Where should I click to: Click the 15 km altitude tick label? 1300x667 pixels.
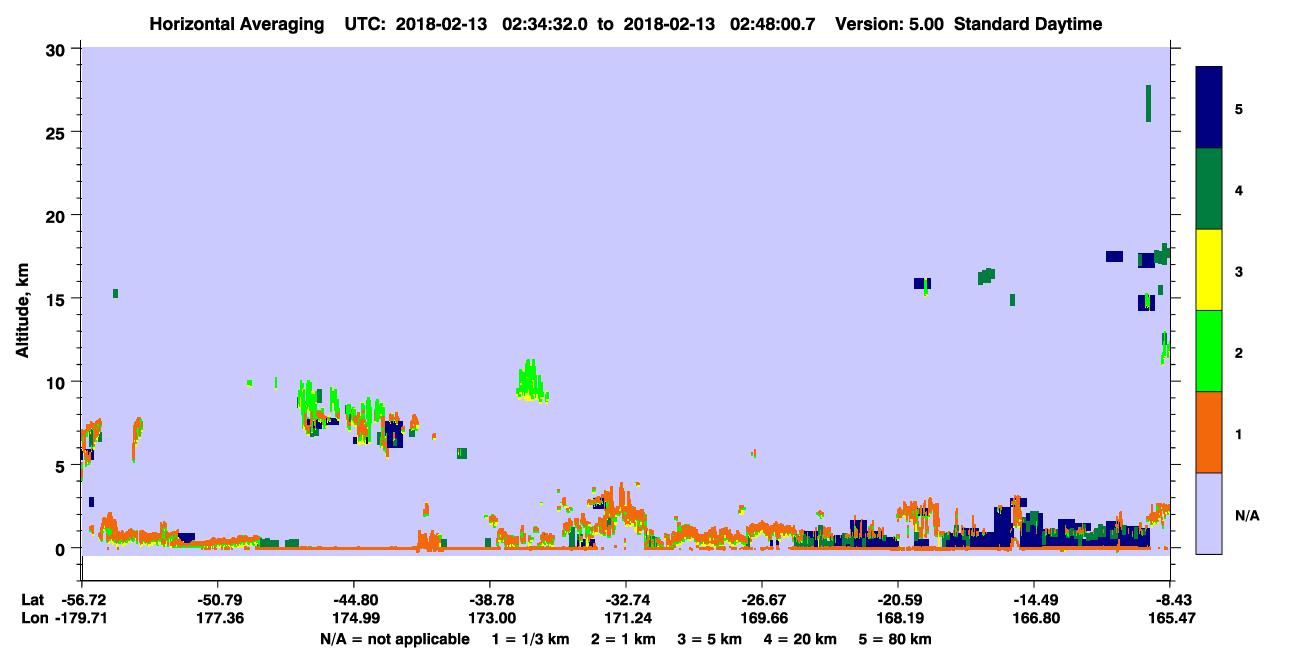pyautogui.click(x=58, y=298)
